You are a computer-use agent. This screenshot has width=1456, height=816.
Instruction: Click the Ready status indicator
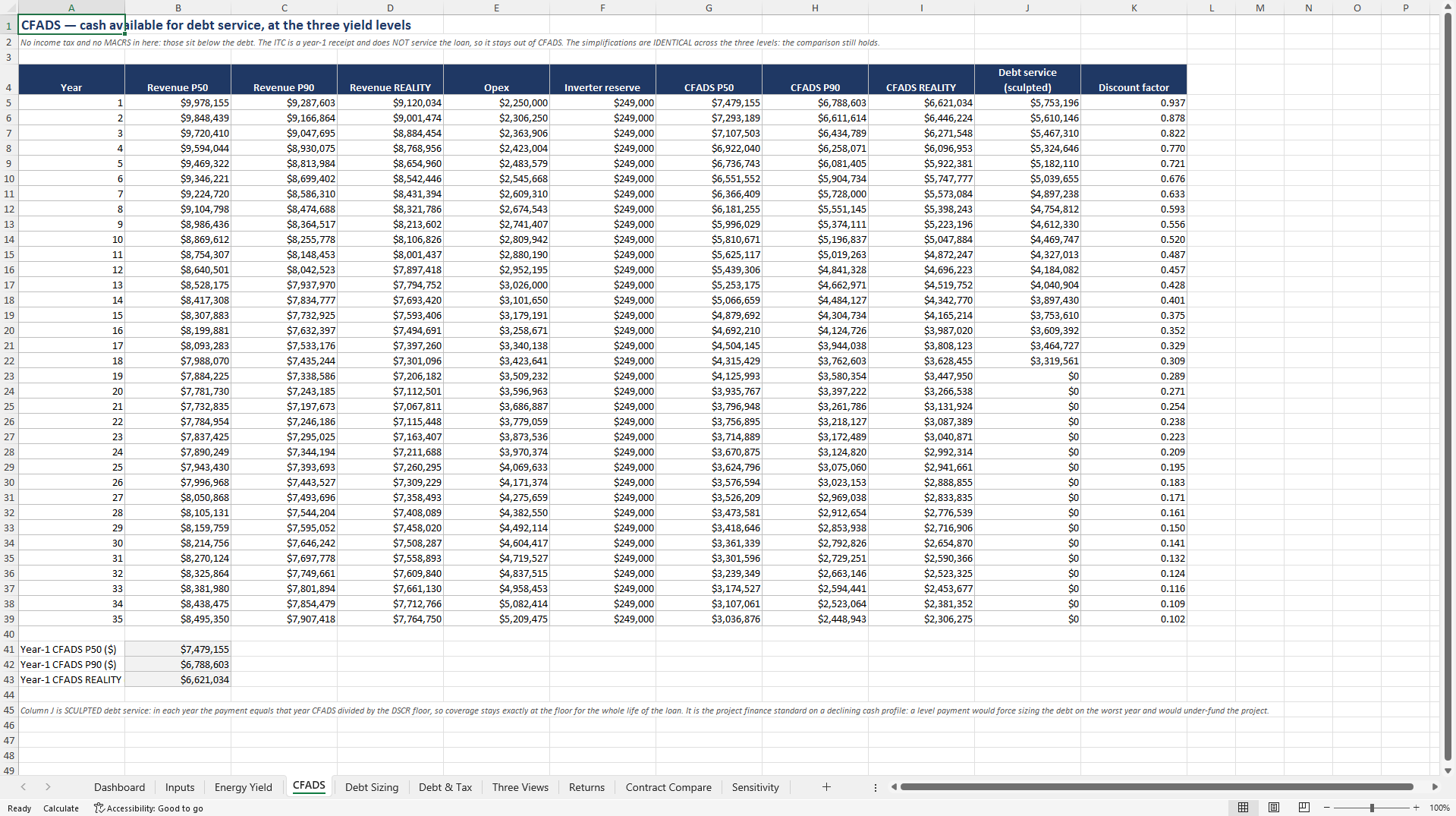point(19,808)
